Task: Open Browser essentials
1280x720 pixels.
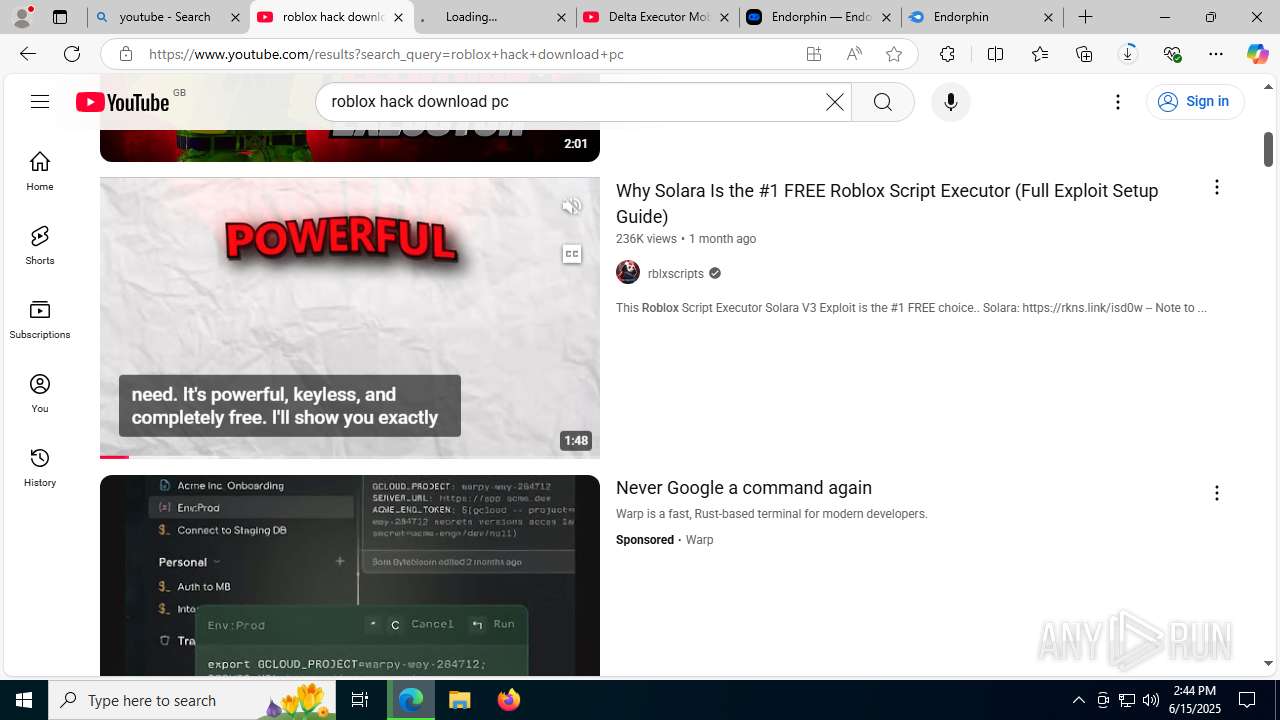Action: click(1172, 54)
